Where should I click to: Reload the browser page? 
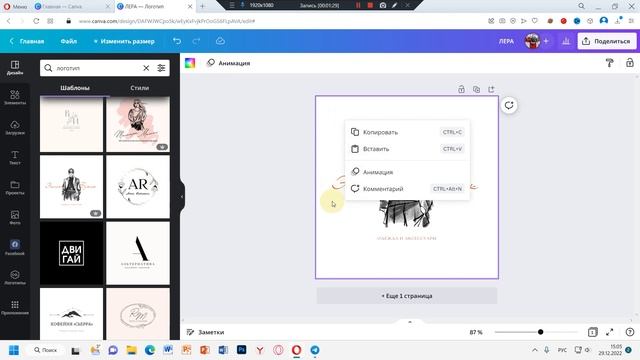[x=36, y=21]
